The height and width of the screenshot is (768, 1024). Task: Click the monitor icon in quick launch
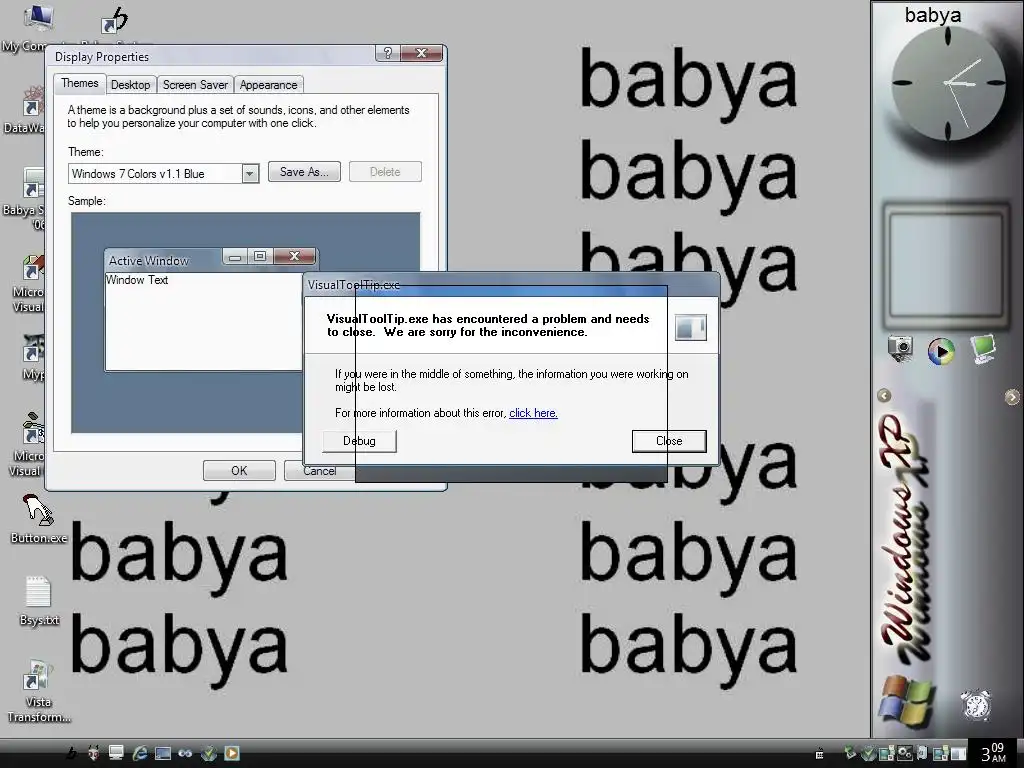pyautogui.click(x=116, y=752)
